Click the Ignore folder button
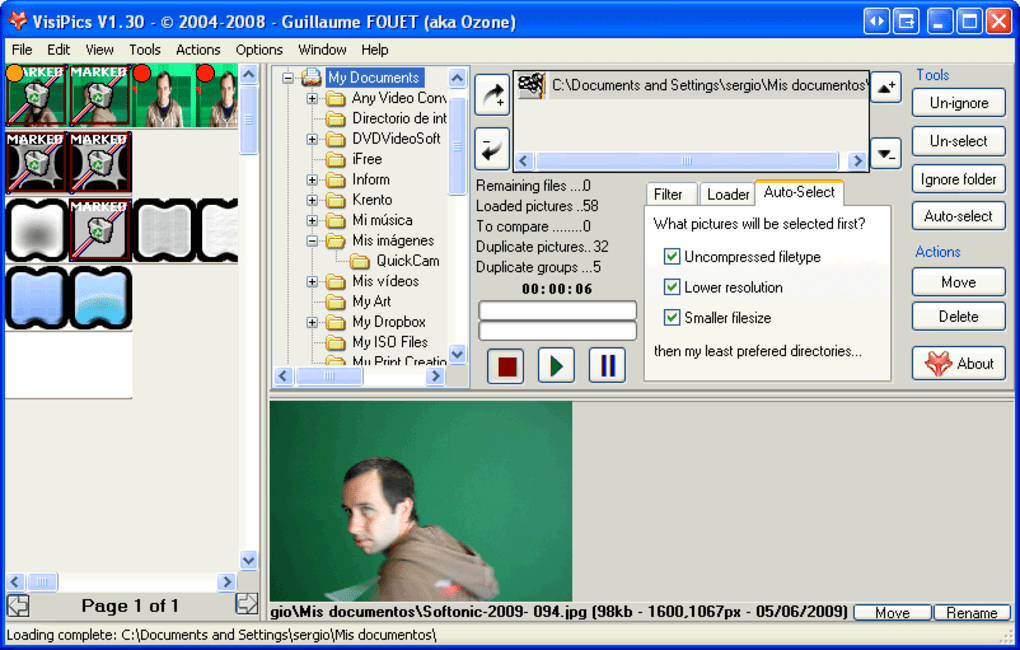Screen dimensions: 1020x650 pyautogui.click(x=958, y=179)
